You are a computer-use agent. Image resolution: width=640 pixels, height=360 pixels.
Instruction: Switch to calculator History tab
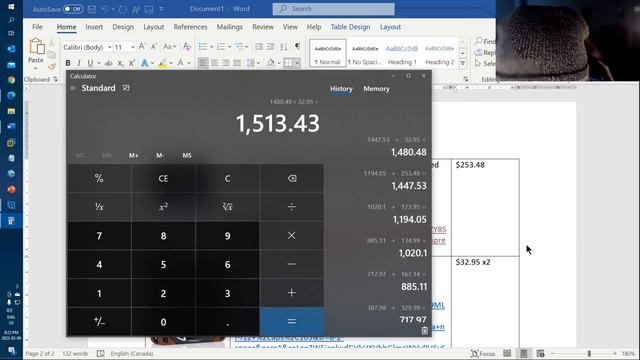341,89
